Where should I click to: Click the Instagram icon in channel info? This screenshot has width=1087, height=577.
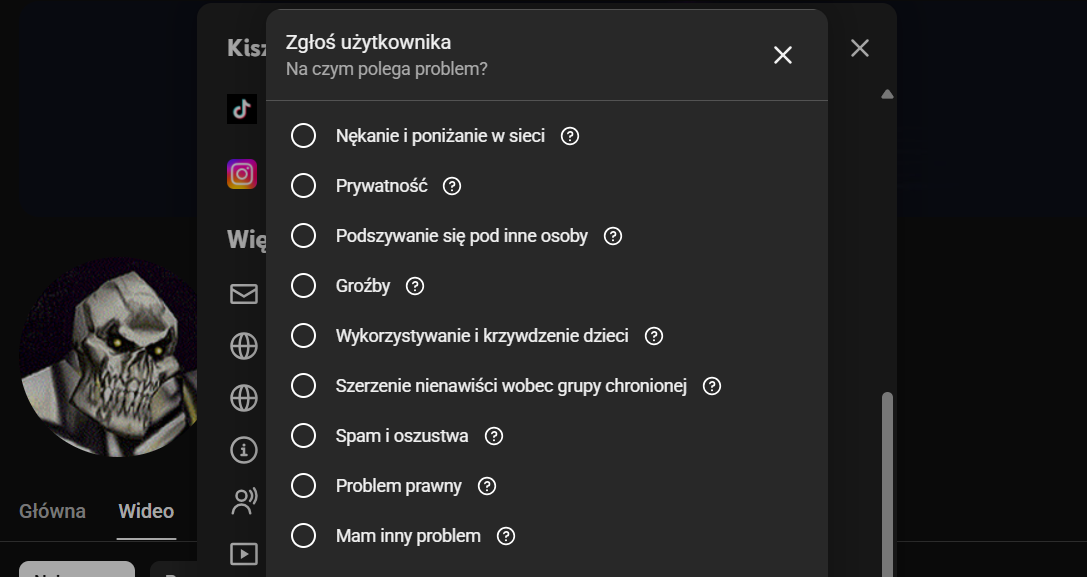[242, 174]
